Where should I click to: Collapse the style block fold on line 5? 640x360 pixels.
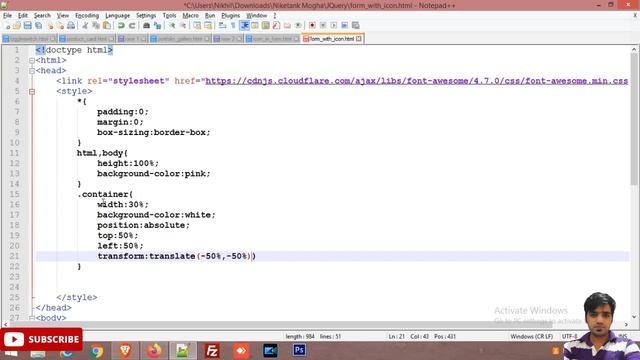tap(32, 91)
